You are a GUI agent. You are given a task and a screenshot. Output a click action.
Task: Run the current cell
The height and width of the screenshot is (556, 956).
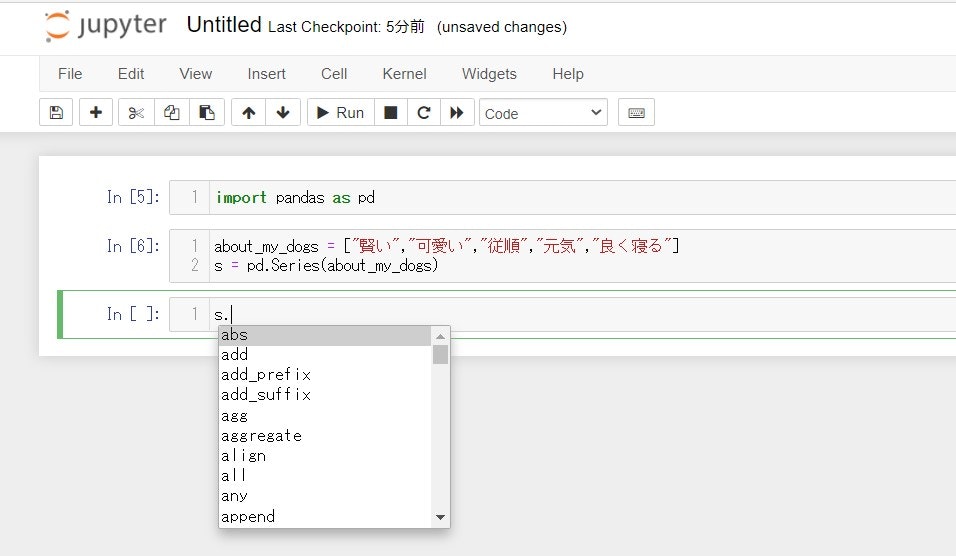(x=340, y=112)
